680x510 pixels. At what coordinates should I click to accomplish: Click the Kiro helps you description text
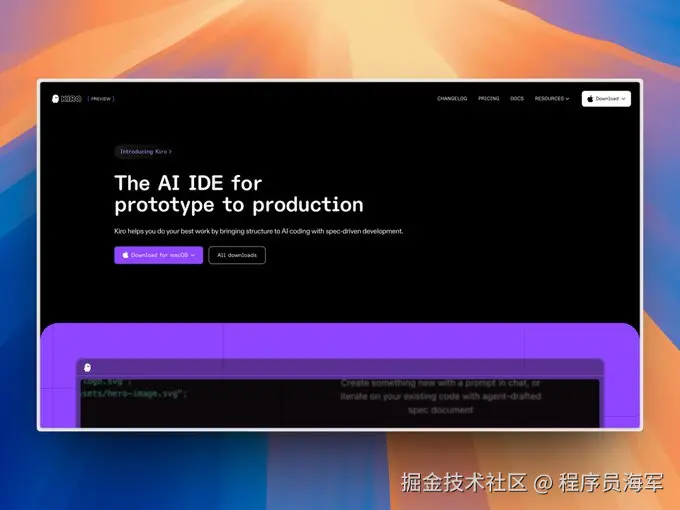tap(258, 231)
